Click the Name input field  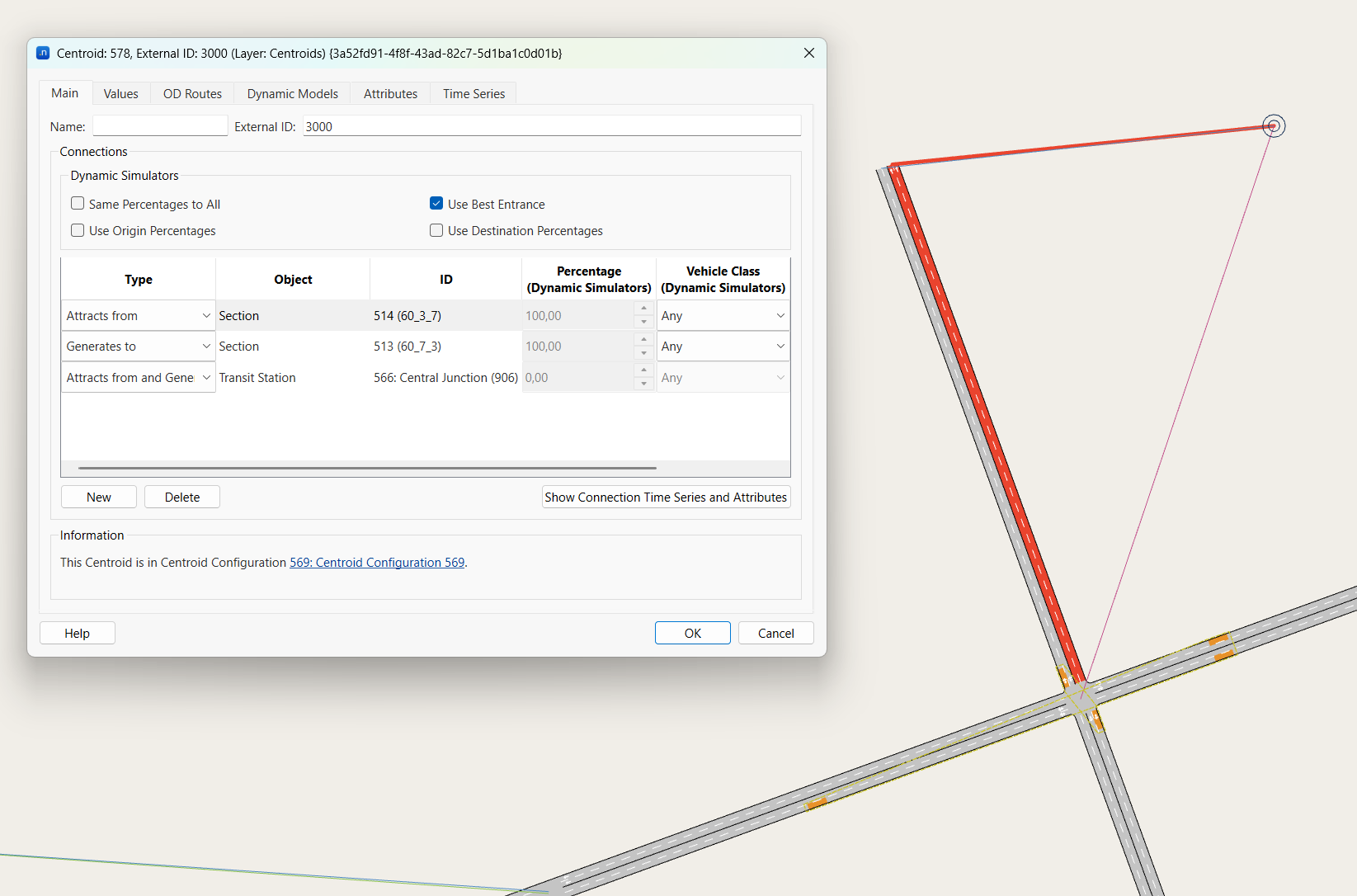point(160,126)
